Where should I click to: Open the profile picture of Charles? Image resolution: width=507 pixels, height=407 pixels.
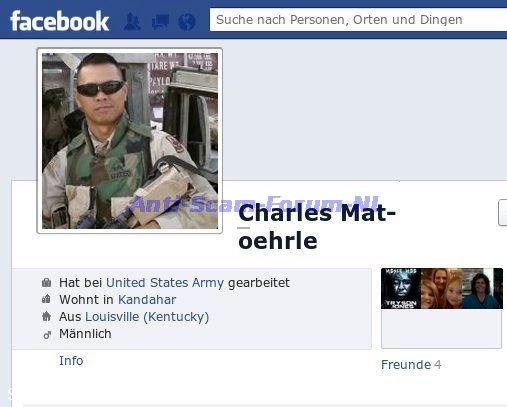point(130,141)
